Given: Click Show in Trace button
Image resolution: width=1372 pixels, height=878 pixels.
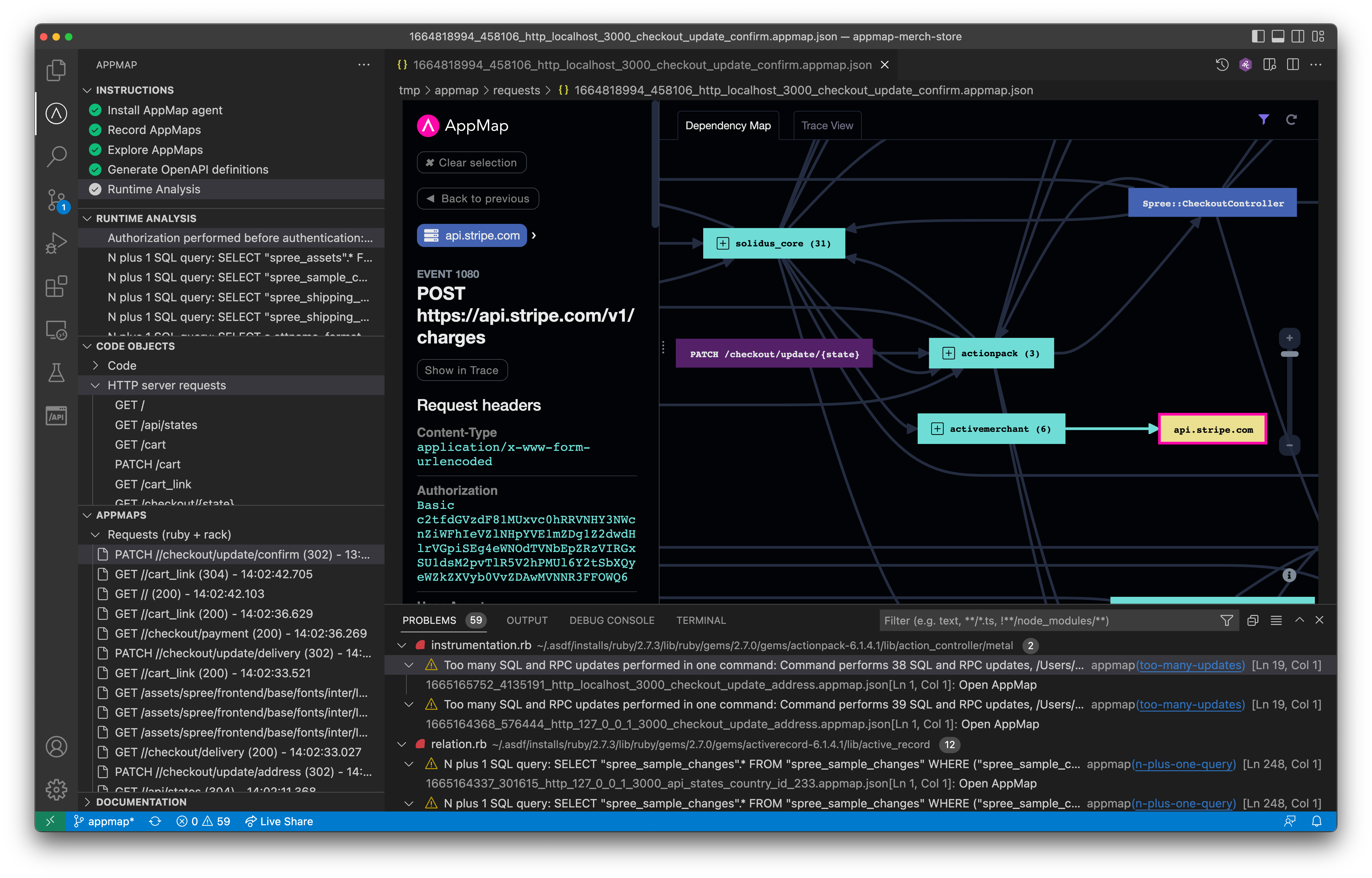Looking at the screenshot, I should [462, 370].
